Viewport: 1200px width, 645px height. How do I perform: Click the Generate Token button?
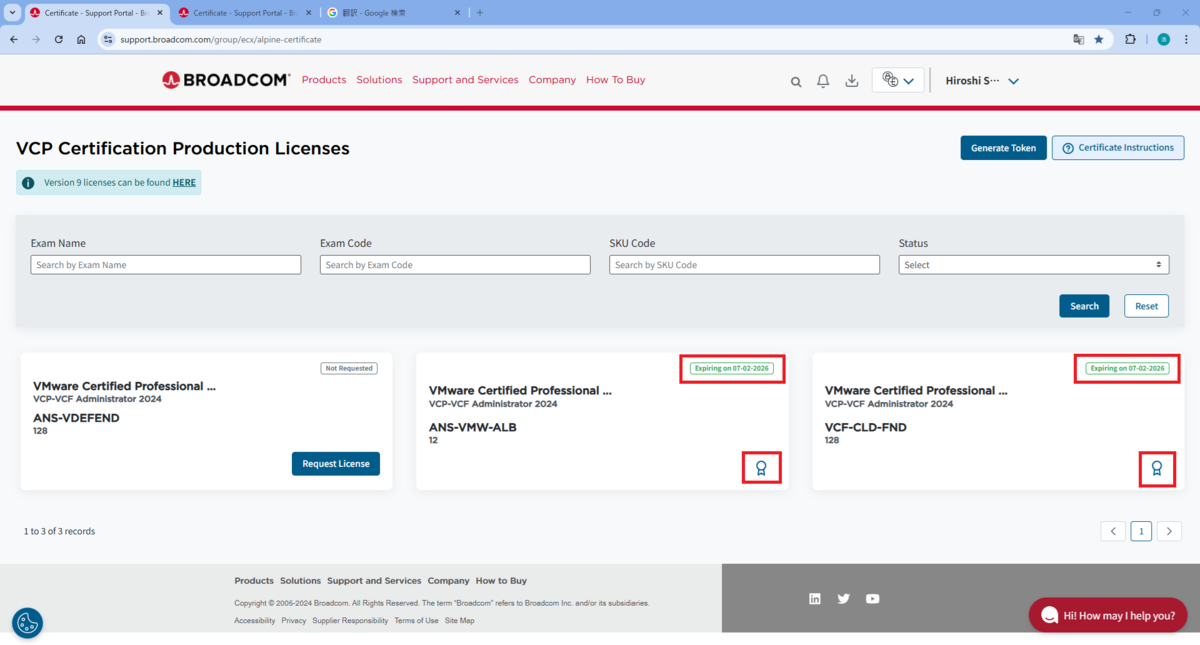point(1003,148)
